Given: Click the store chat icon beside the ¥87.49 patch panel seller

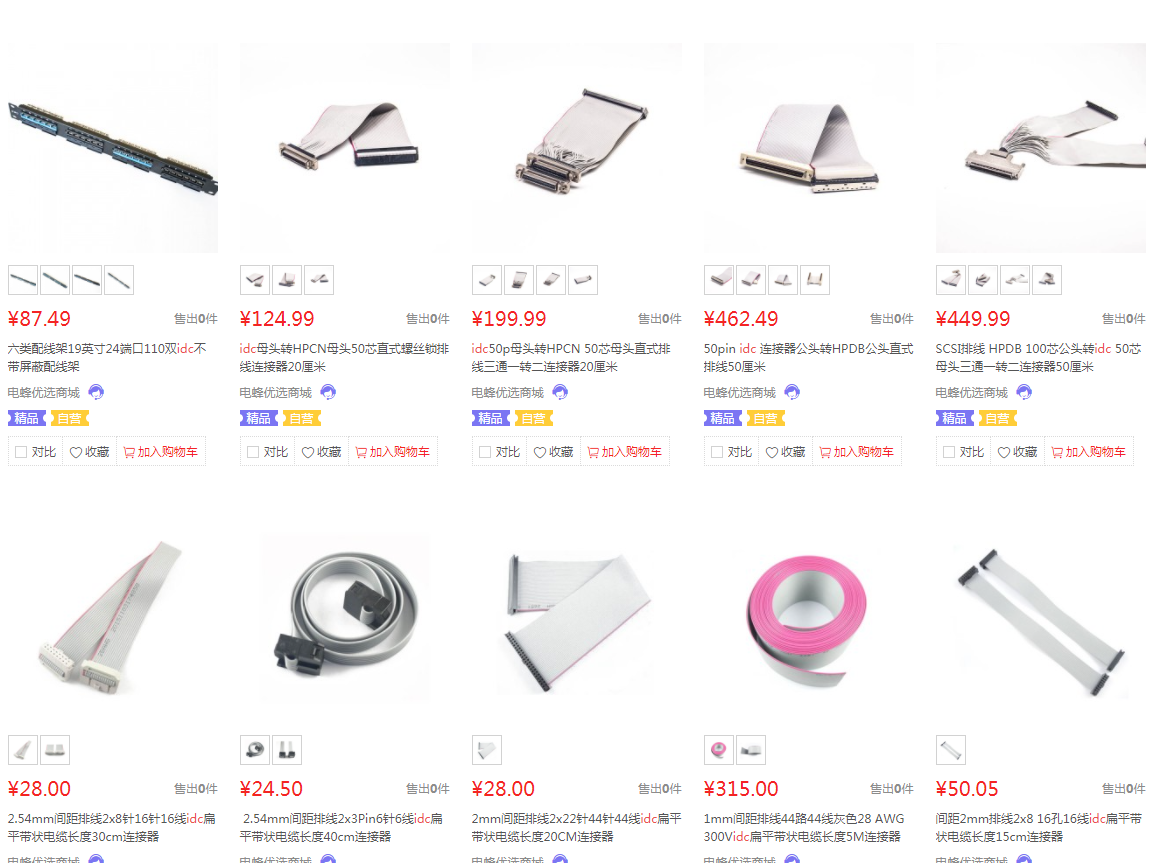Looking at the screenshot, I should pos(96,392).
